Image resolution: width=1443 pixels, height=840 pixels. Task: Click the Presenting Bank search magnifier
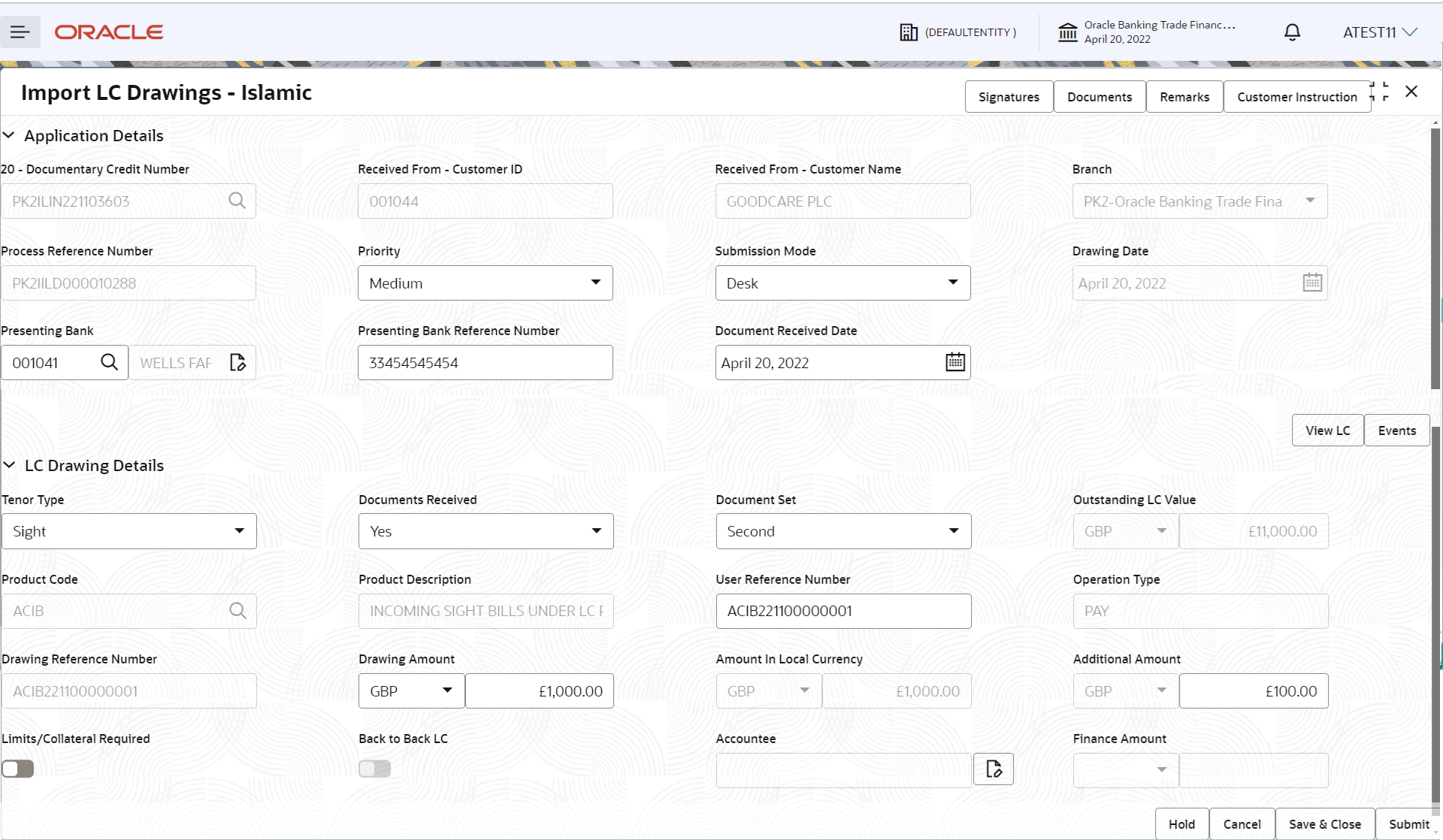[x=109, y=362]
